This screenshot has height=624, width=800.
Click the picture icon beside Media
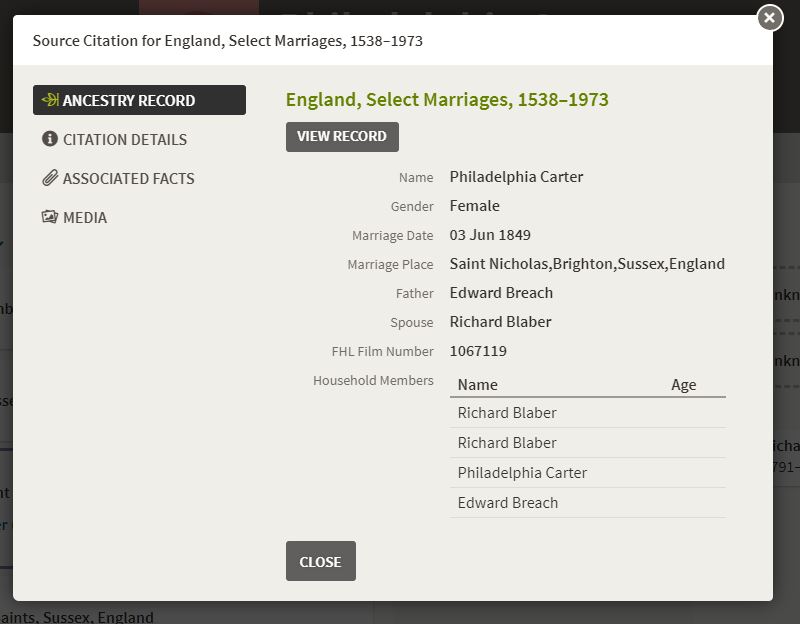[50, 217]
